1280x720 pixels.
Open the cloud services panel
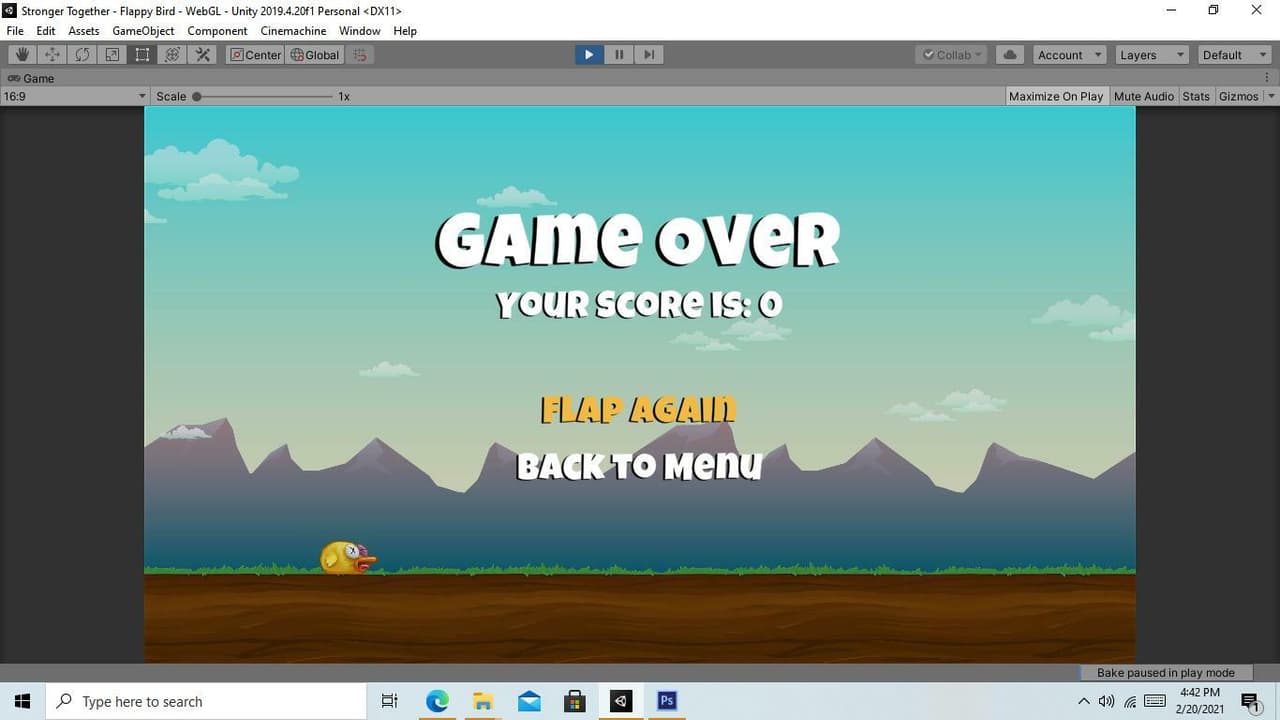1010,55
